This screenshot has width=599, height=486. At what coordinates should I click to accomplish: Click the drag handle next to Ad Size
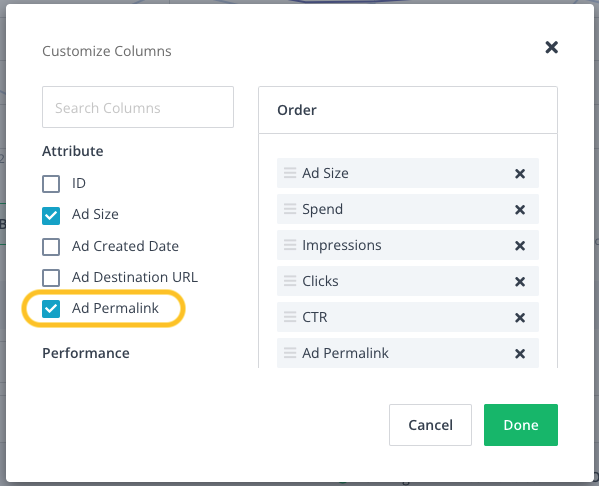click(x=290, y=173)
